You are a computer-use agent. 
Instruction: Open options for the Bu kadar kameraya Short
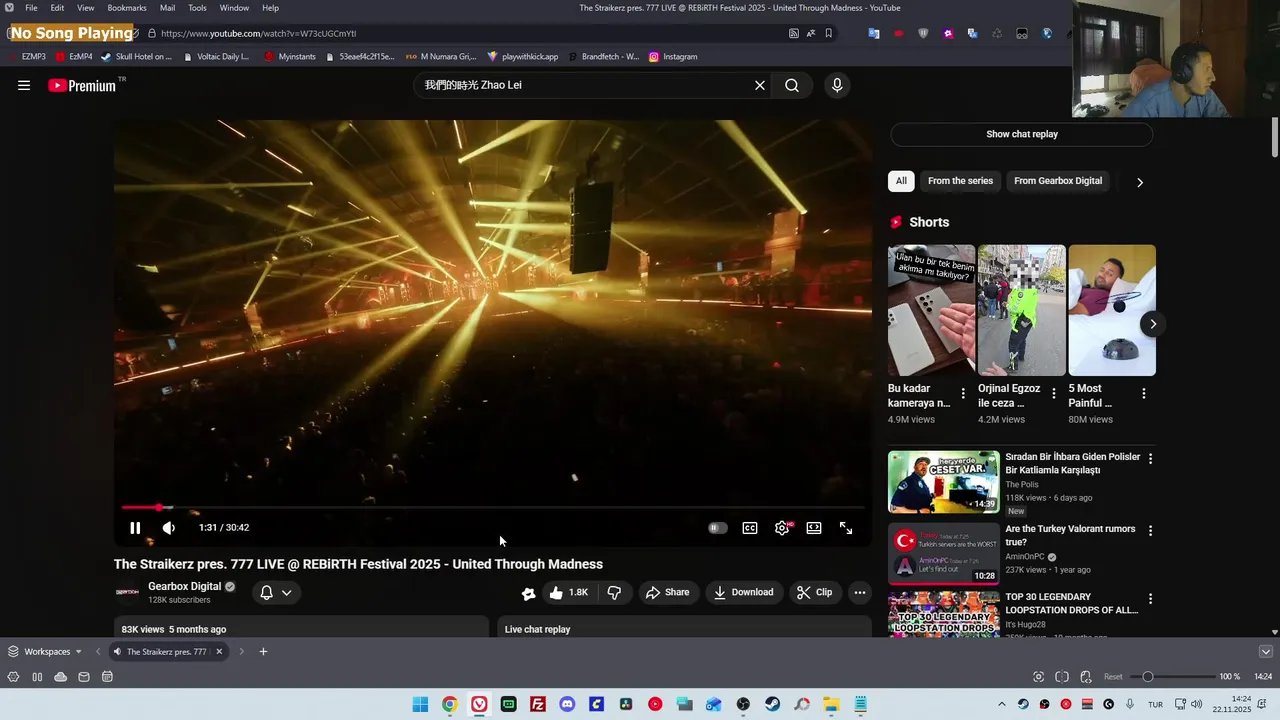click(963, 394)
